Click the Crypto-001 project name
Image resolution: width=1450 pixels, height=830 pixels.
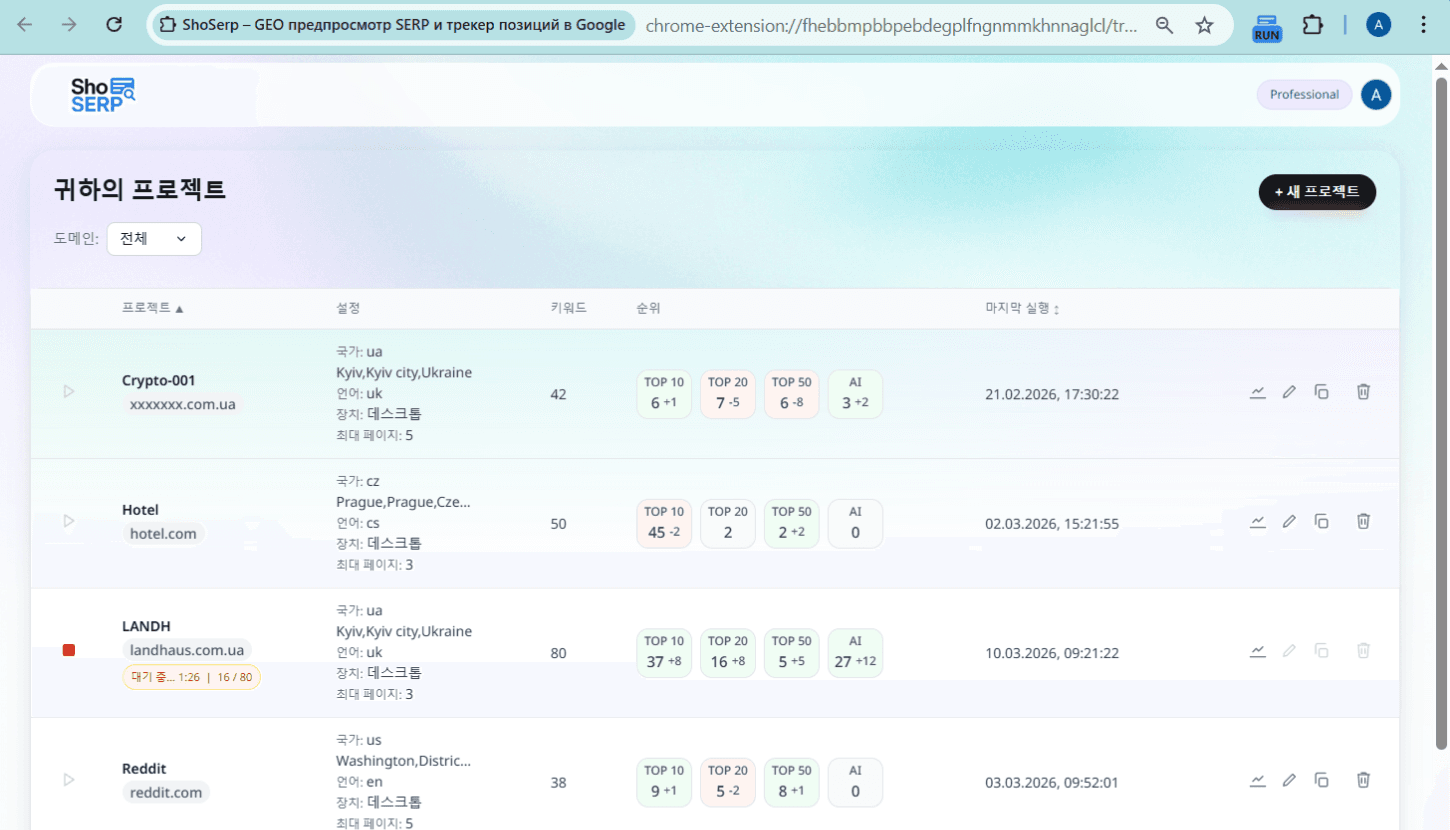coord(159,380)
